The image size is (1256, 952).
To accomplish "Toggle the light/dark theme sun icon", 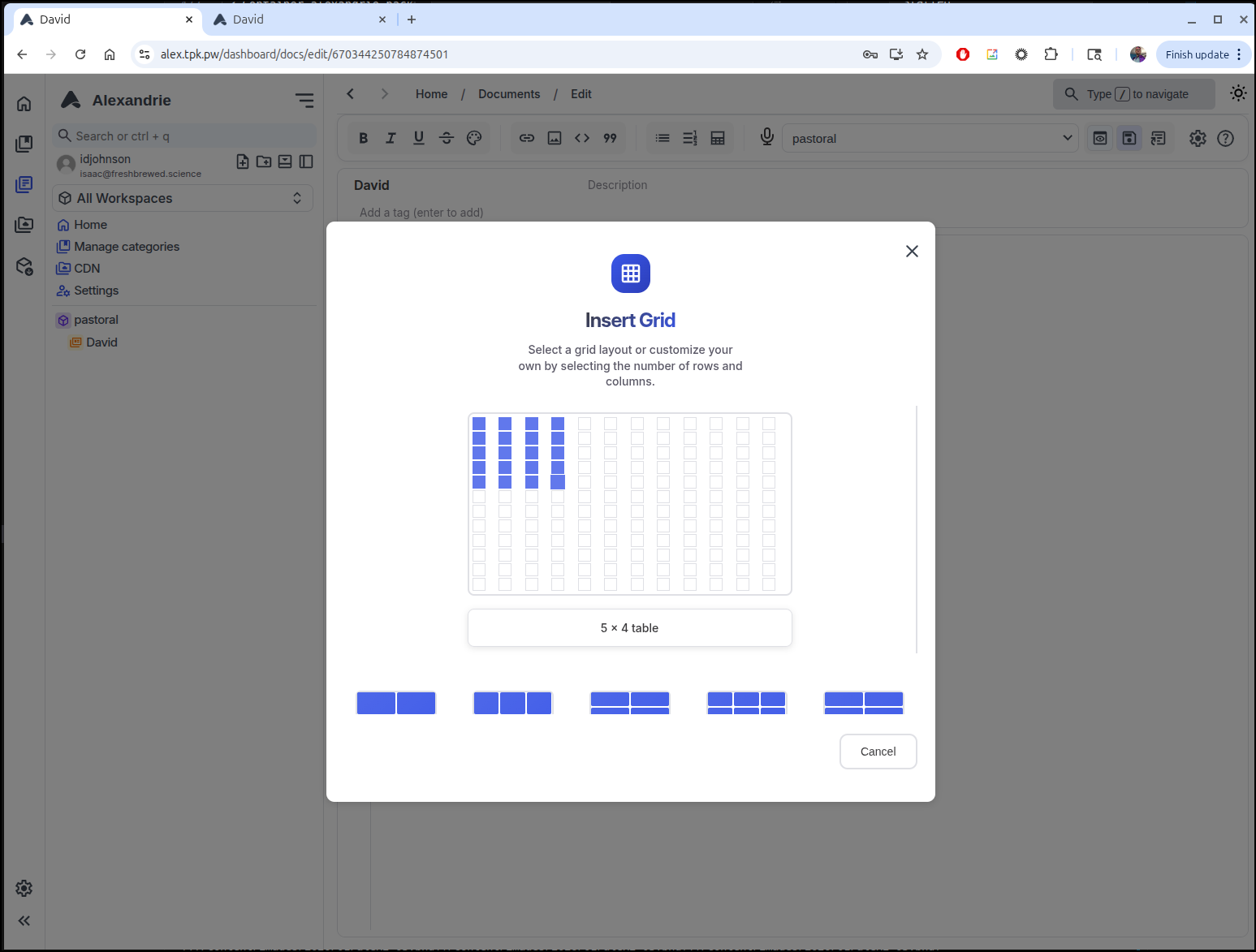I will pos(1237,93).
